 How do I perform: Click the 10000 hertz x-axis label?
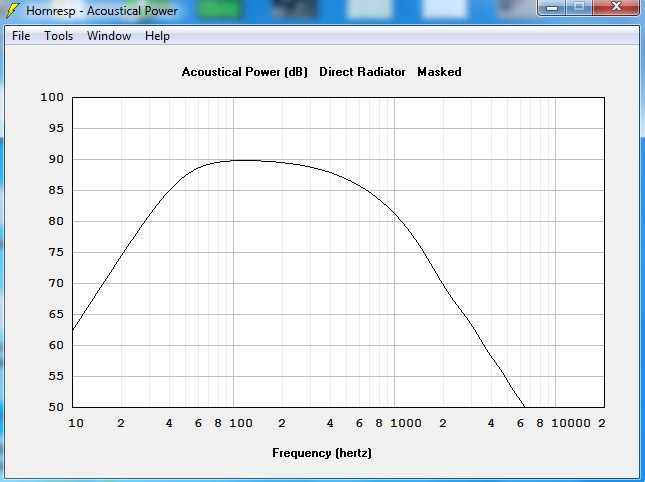tap(571, 423)
